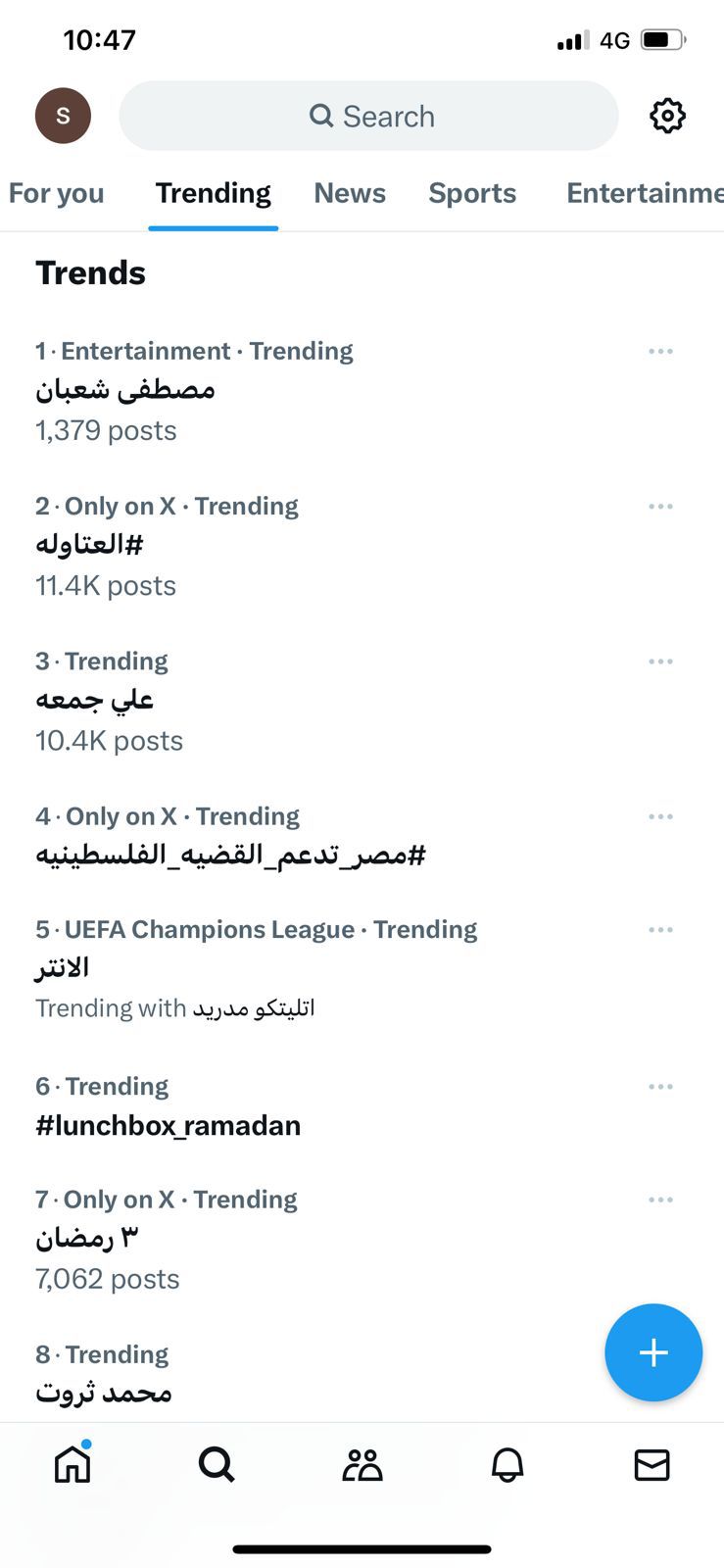Open the trend with 7,062 posts
The width and height of the screenshot is (724, 1568).
(88, 1239)
